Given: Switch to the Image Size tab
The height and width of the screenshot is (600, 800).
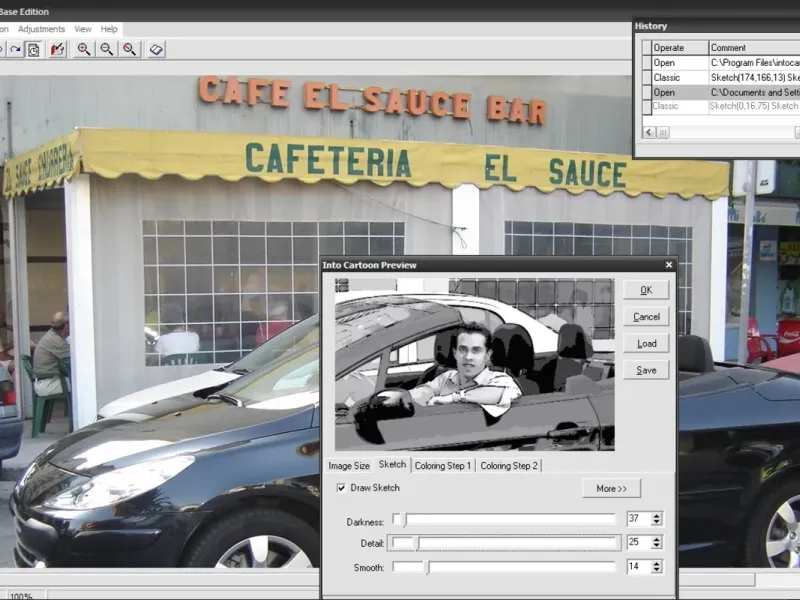Looking at the screenshot, I should point(349,466).
